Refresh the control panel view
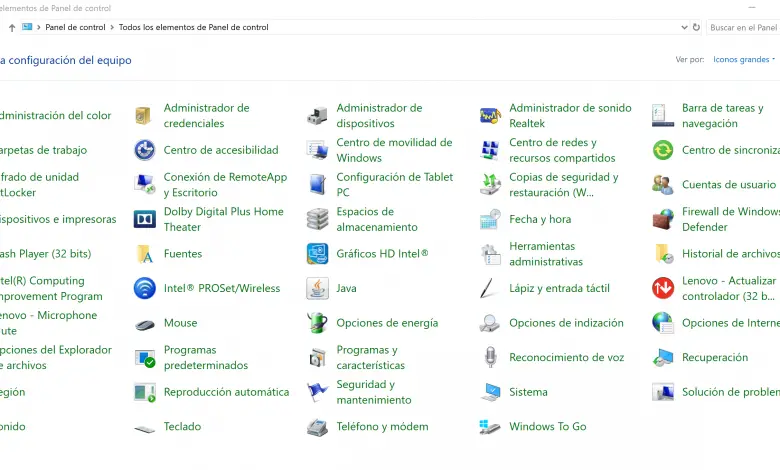Screen dimensions: 780x470 pyautogui.click(x=696, y=27)
